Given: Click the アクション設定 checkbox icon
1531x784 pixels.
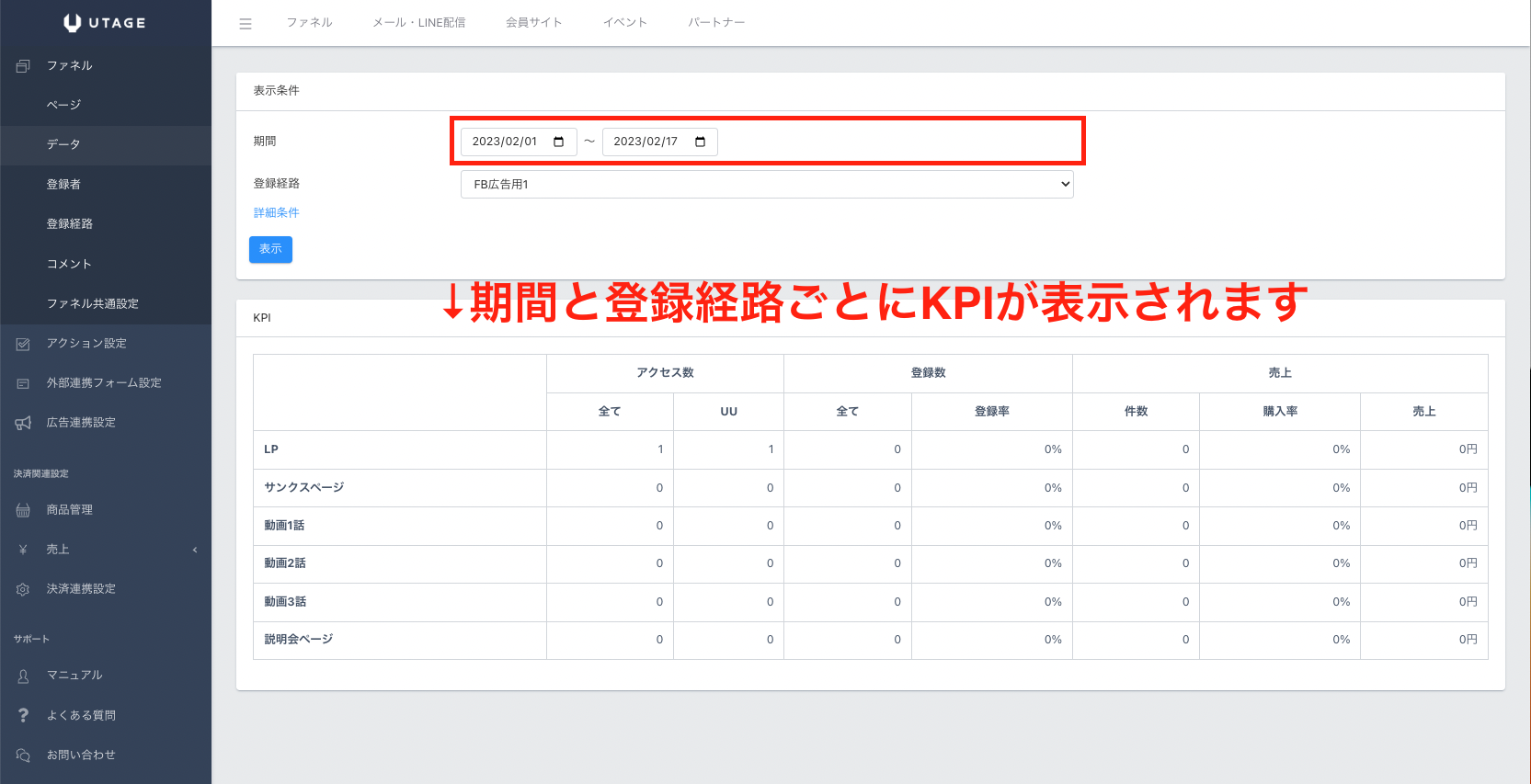Looking at the screenshot, I should click(x=23, y=344).
